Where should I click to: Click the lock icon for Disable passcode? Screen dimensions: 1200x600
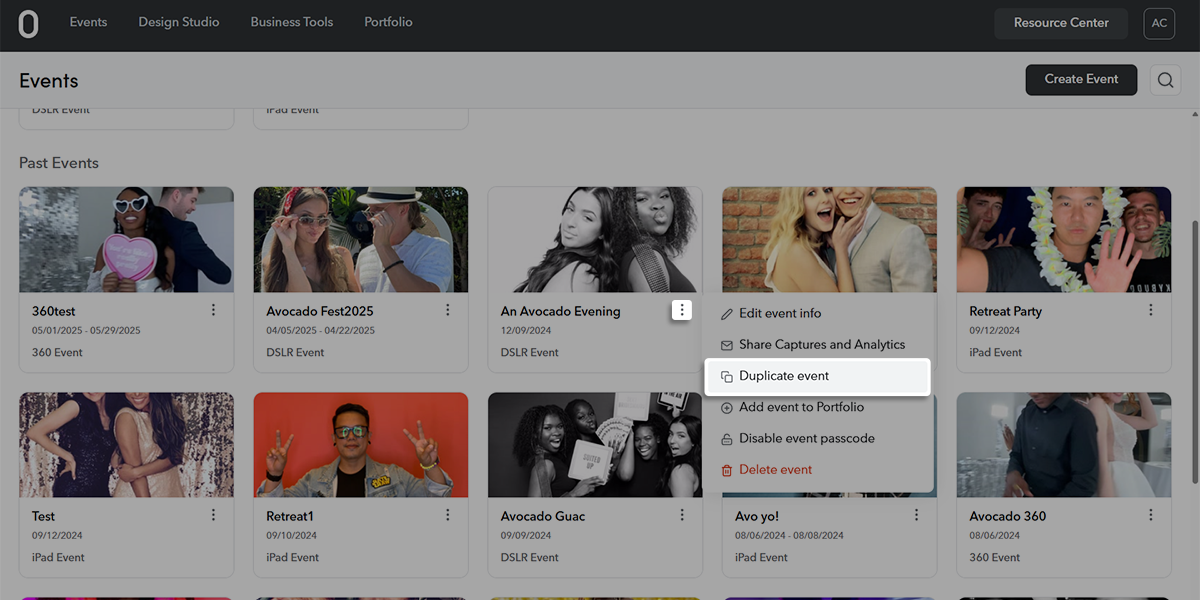coord(727,439)
